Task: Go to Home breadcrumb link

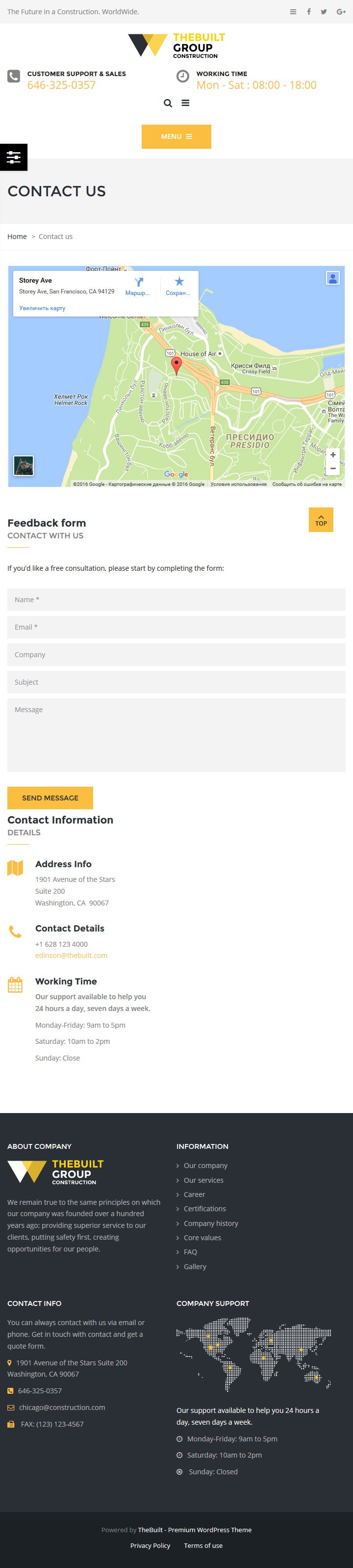Action: click(x=17, y=236)
